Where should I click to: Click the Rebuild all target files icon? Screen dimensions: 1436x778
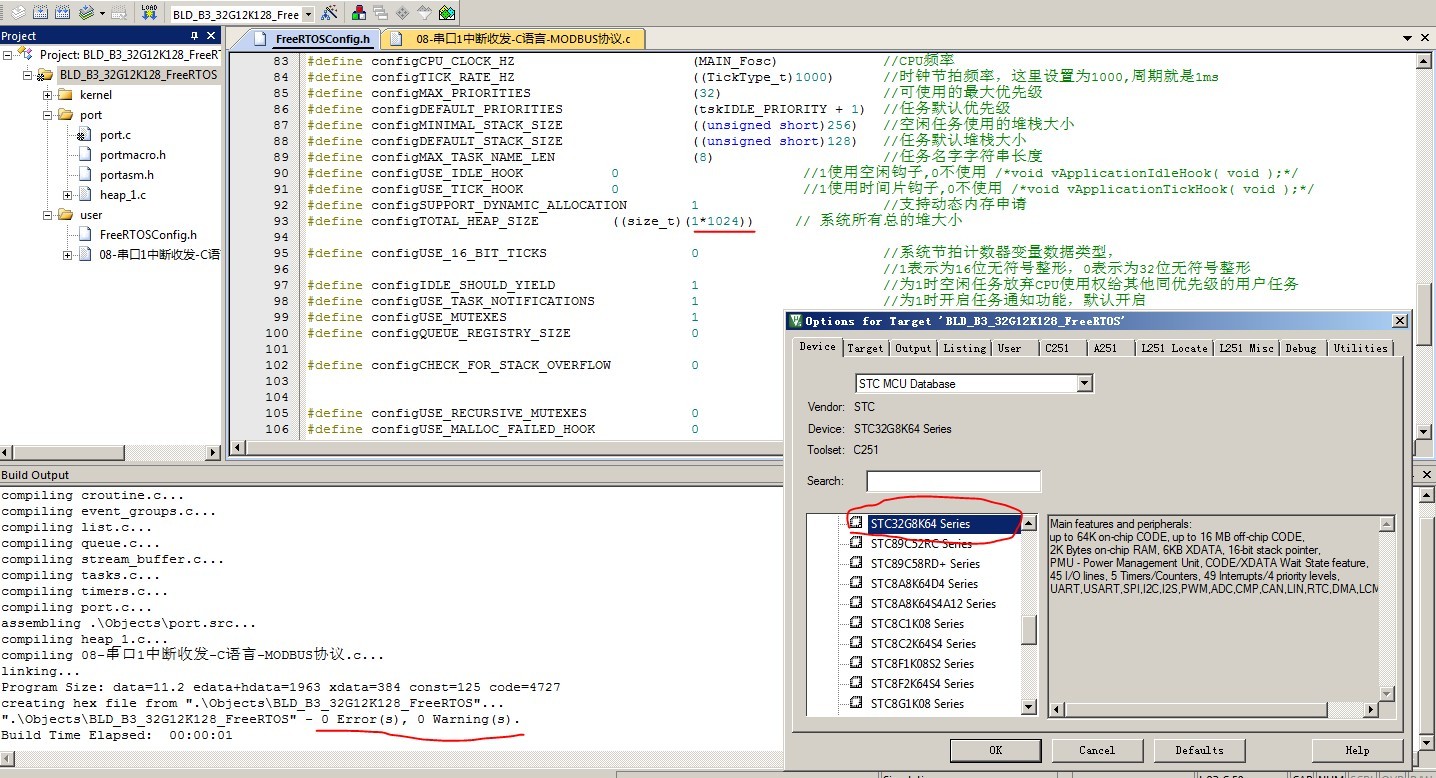(x=62, y=13)
